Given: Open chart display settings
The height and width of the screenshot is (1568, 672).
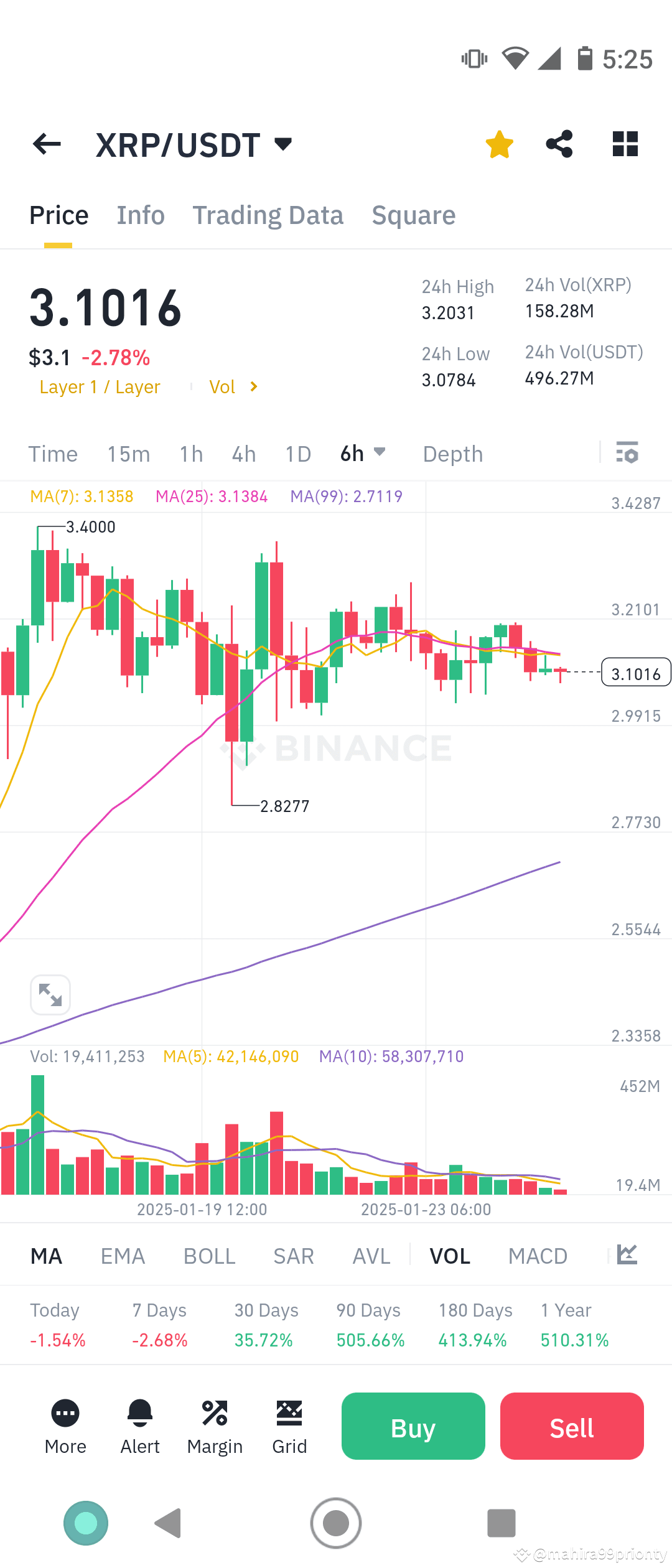Looking at the screenshot, I should (x=627, y=454).
